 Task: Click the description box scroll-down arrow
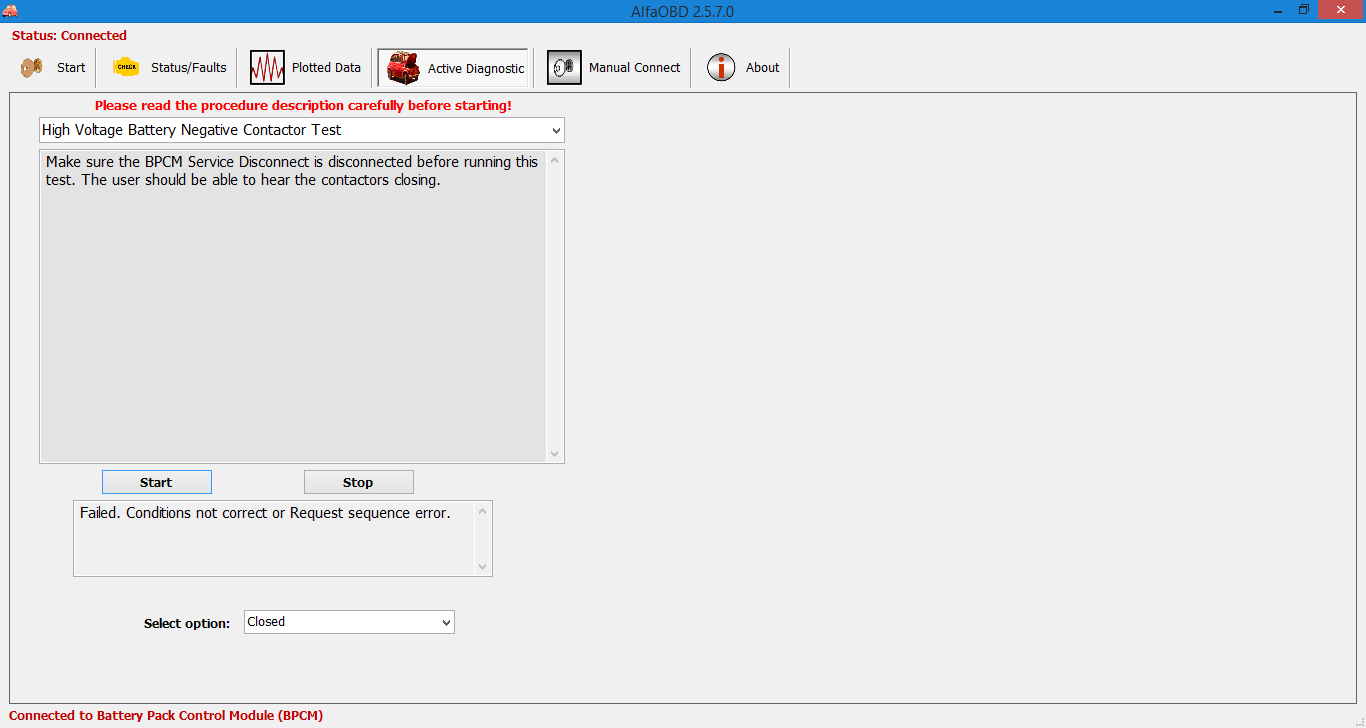point(556,454)
